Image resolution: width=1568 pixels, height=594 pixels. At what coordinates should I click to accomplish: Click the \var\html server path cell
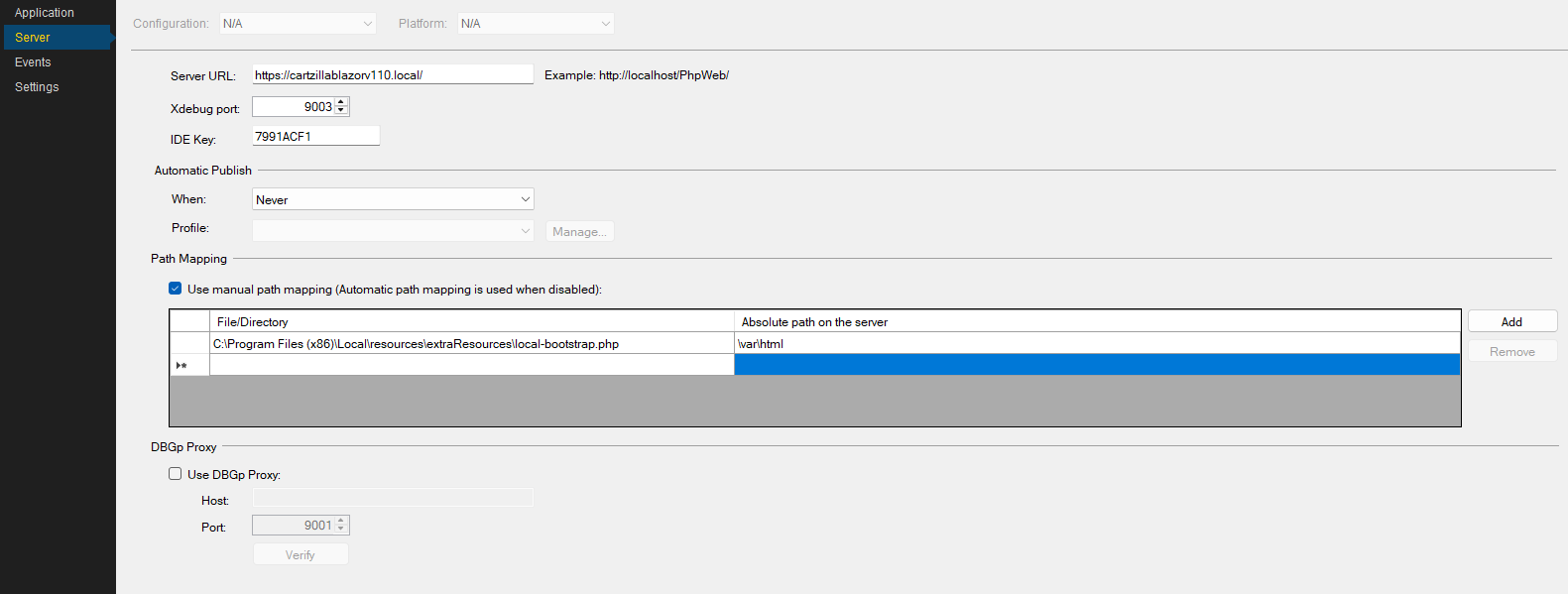coord(1096,344)
